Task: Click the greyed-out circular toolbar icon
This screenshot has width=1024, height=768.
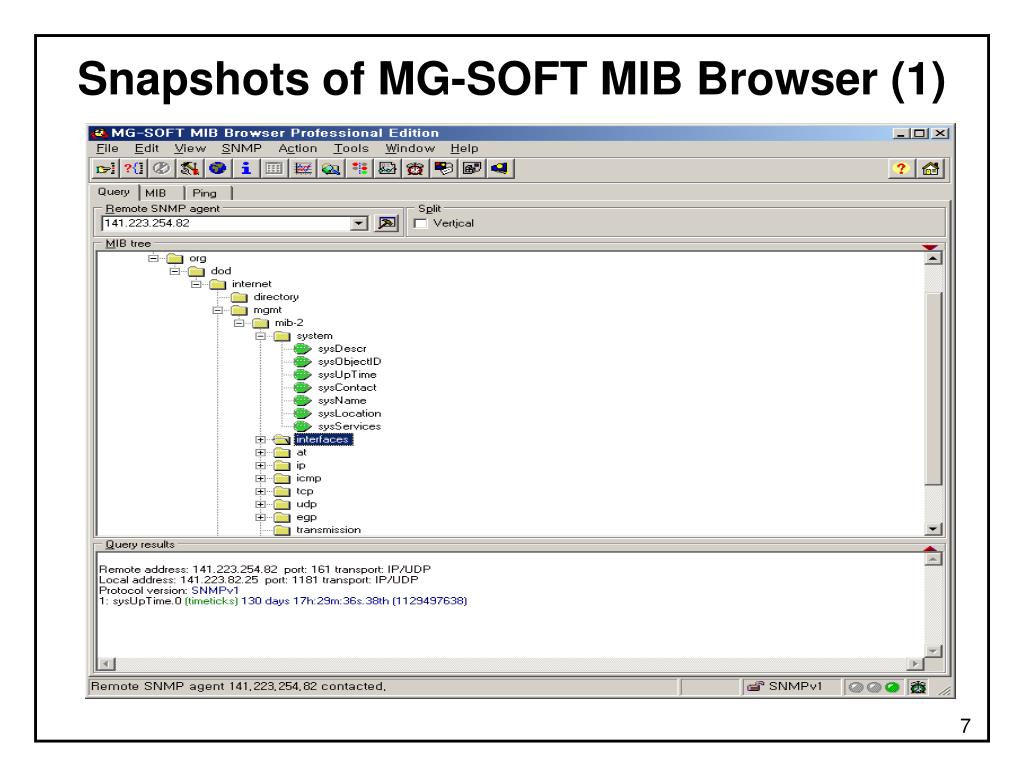Action: pos(161,168)
